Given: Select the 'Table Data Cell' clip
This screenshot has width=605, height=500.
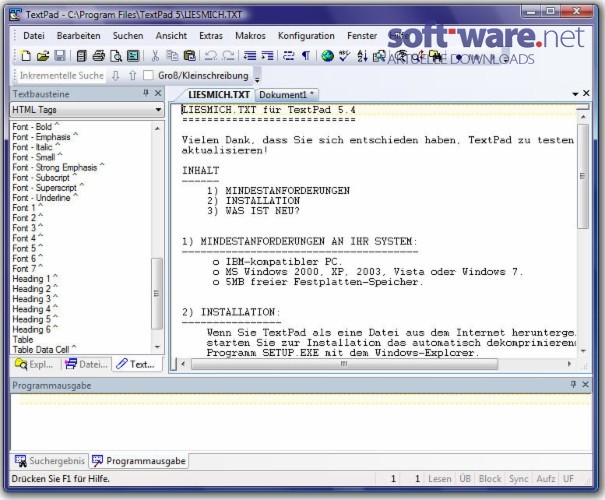Looking at the screenshot, I should [44, 350].
